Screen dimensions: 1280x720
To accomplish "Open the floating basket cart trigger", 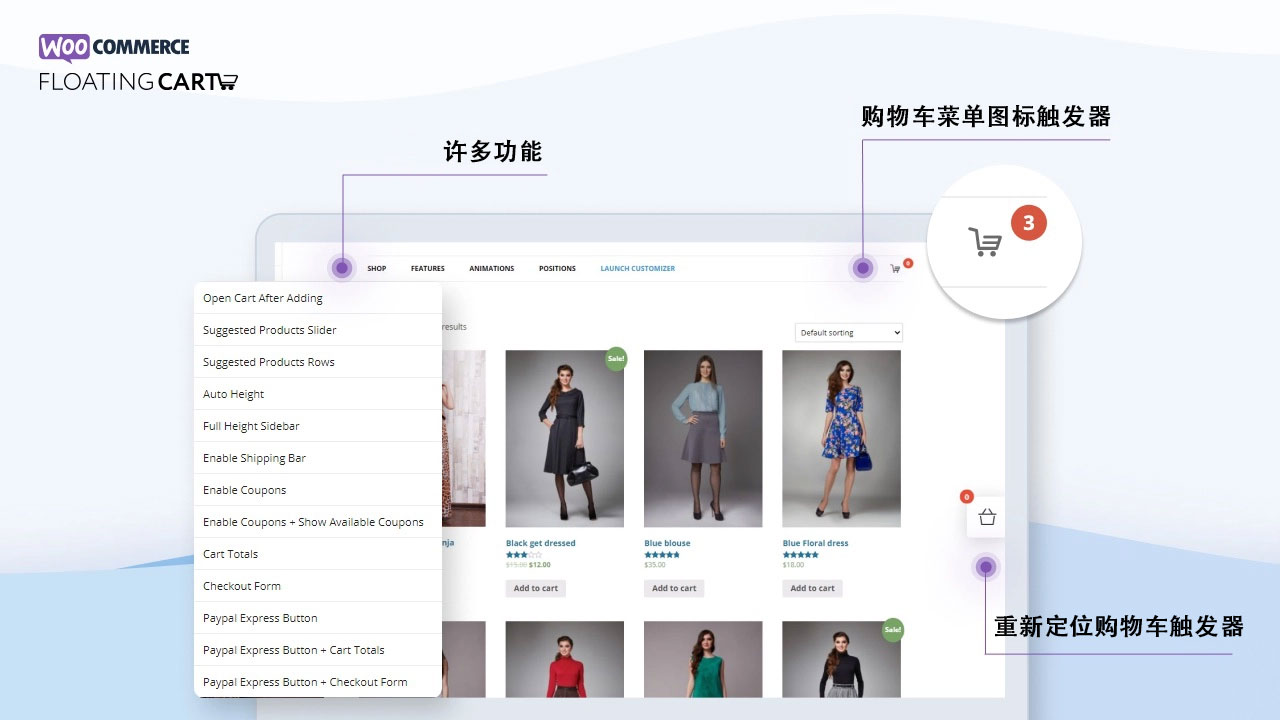I will point(986,517).
